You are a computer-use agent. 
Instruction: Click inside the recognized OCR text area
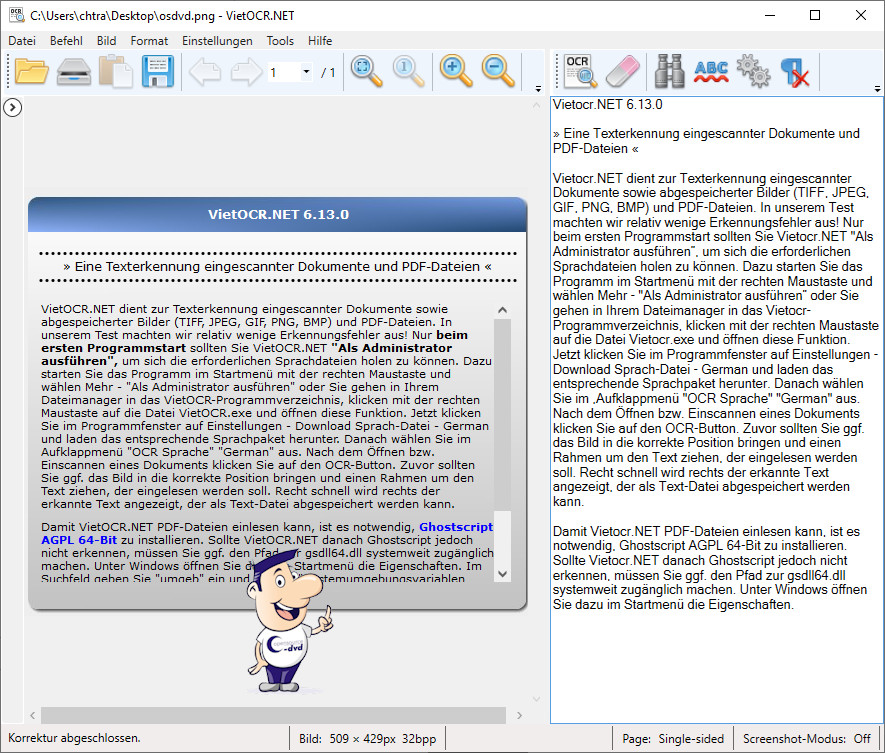point(715,660)
